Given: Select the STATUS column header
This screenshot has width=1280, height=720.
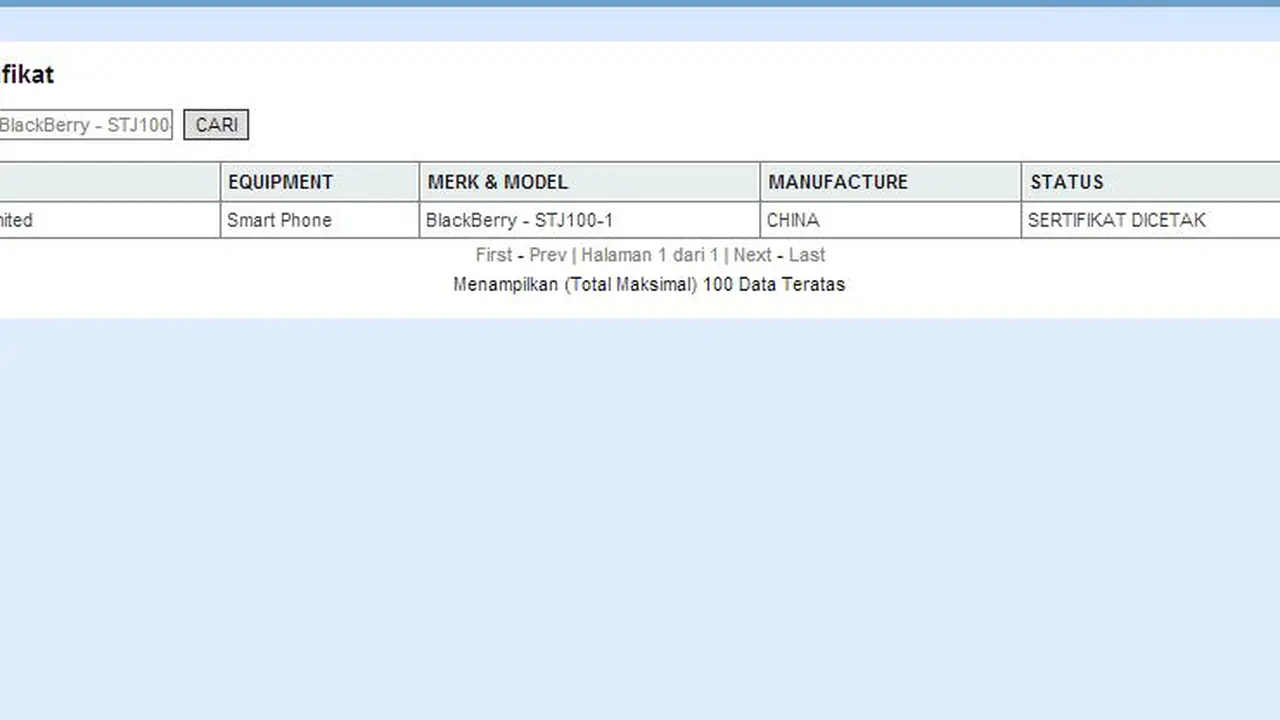Looking at the screenshot, I should pos(1151,182).
